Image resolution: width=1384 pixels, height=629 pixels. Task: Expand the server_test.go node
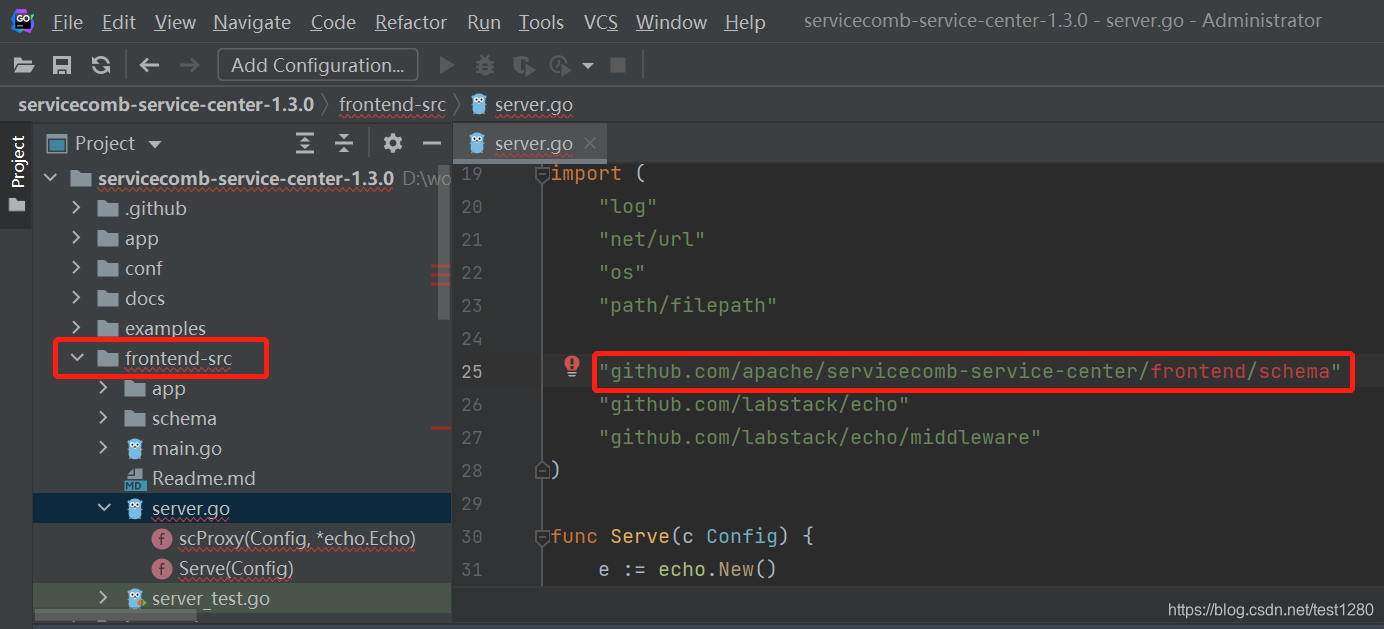[x=104, y=598]
